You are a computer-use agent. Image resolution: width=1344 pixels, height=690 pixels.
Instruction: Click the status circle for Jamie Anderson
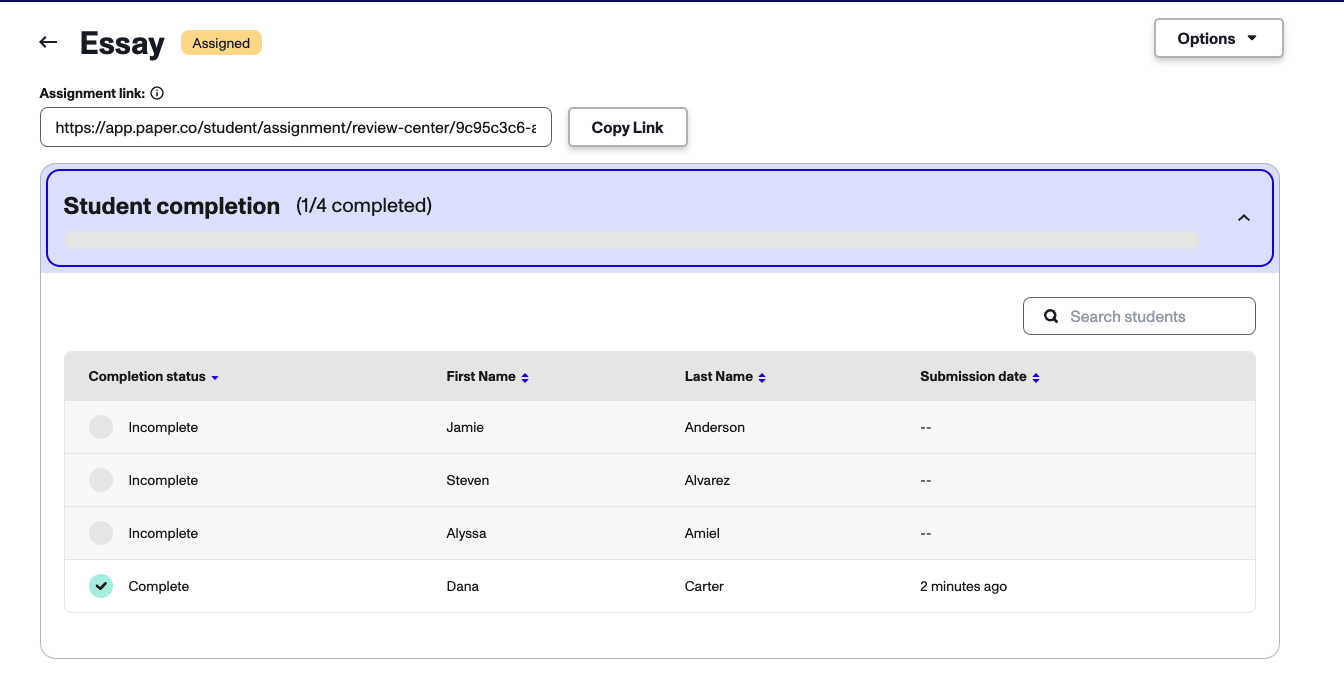[x=101, y=427]
